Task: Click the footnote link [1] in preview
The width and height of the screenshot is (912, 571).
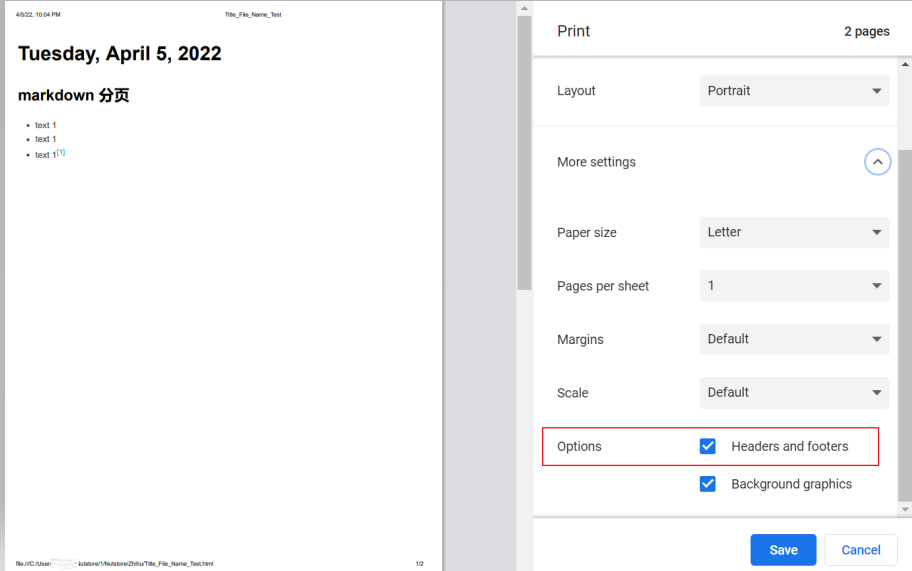Action: [x=61, y=152]
